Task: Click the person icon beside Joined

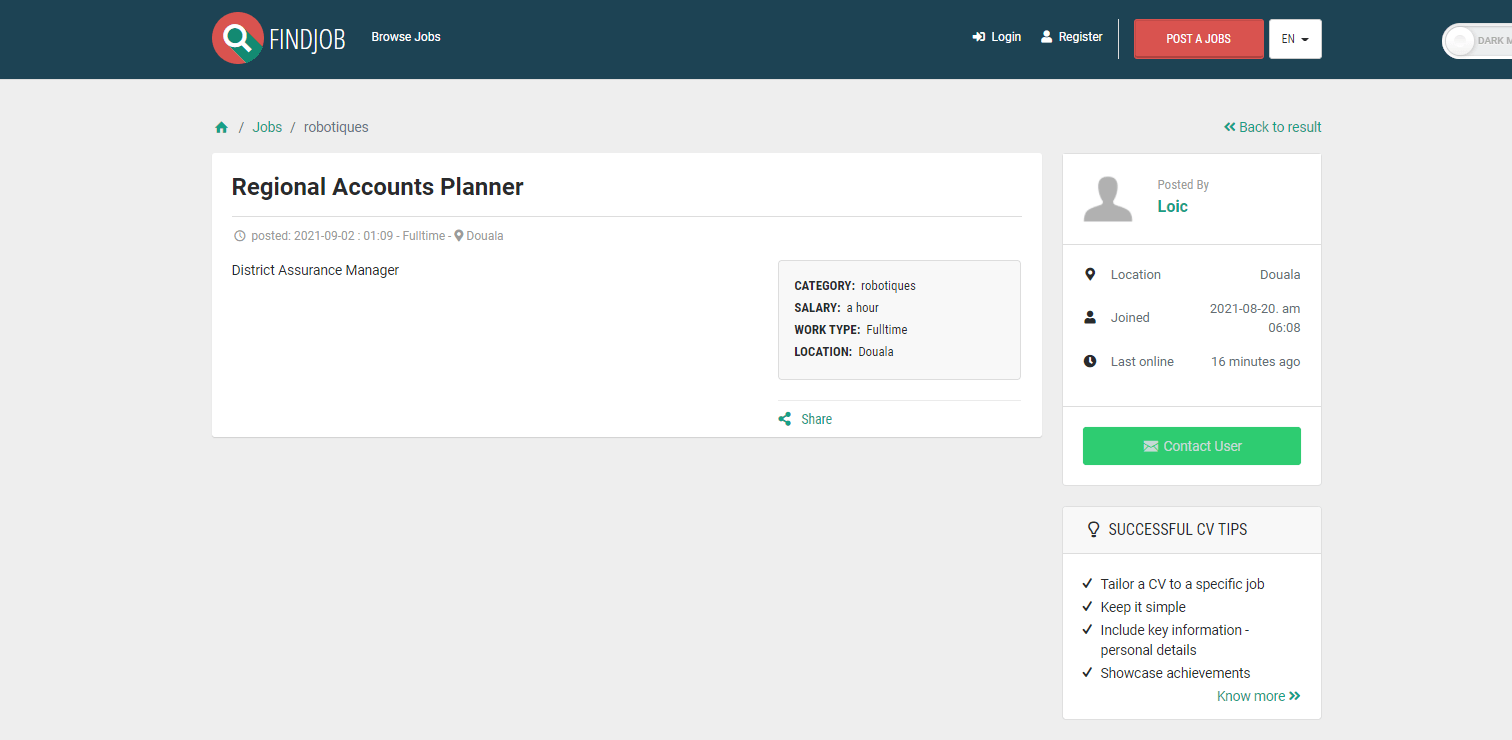Action: point(1090,318)
